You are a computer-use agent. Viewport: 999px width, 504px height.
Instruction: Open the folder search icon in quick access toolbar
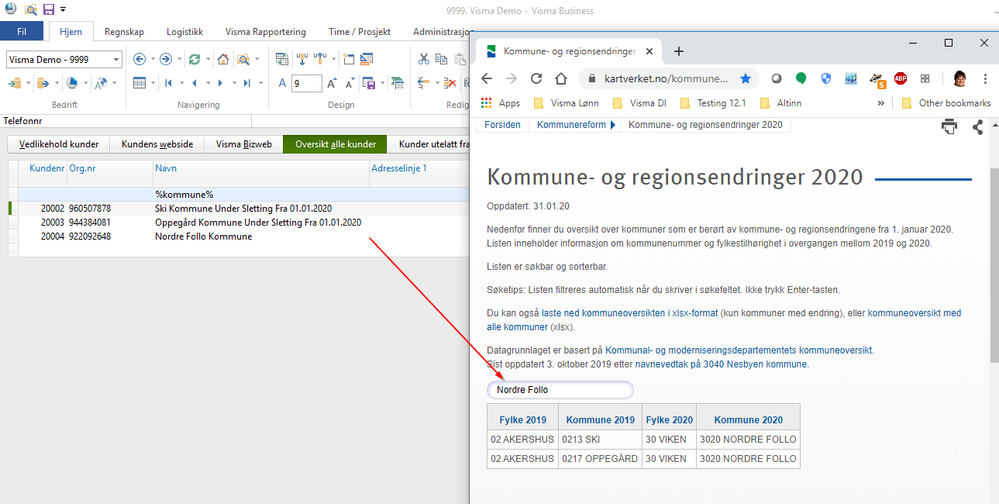click(x=31, y=10)
